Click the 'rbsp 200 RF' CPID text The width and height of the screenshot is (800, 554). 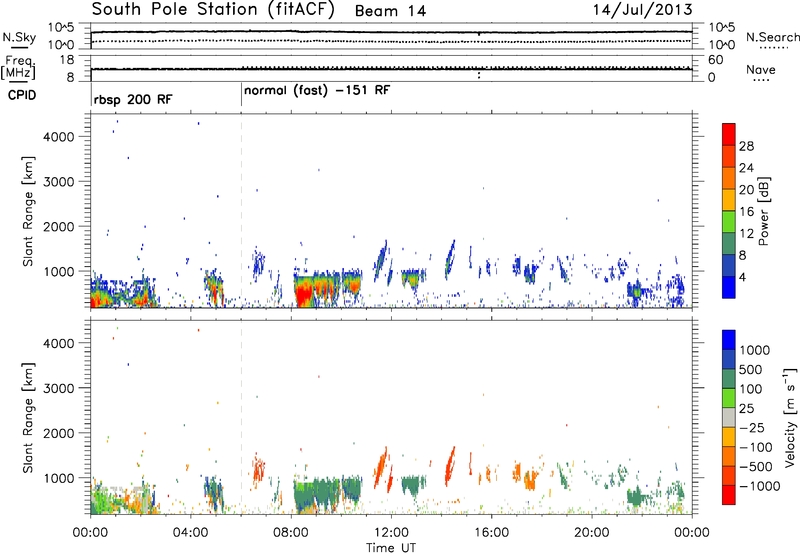[x=133, y=99]
